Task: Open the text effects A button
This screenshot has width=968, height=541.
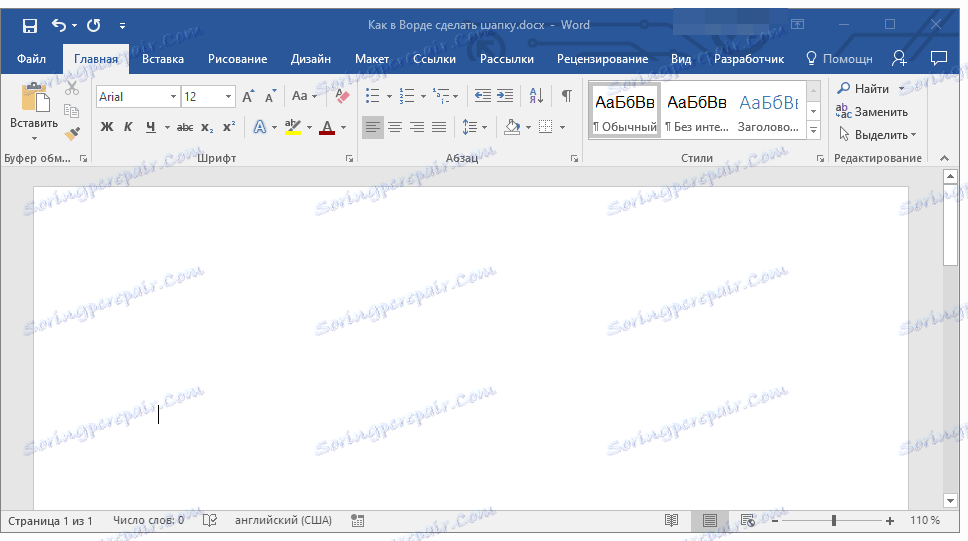Action: (260, 127)
